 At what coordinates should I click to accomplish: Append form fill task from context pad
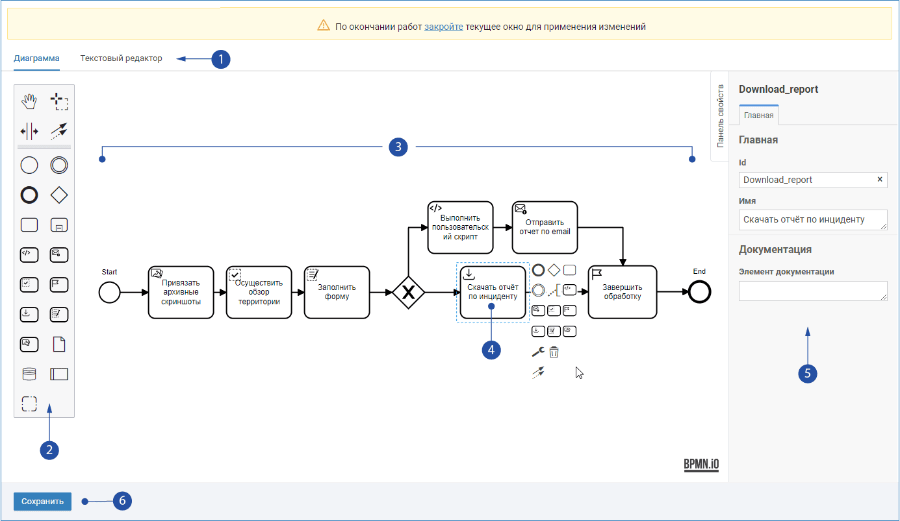pos(554,331)
